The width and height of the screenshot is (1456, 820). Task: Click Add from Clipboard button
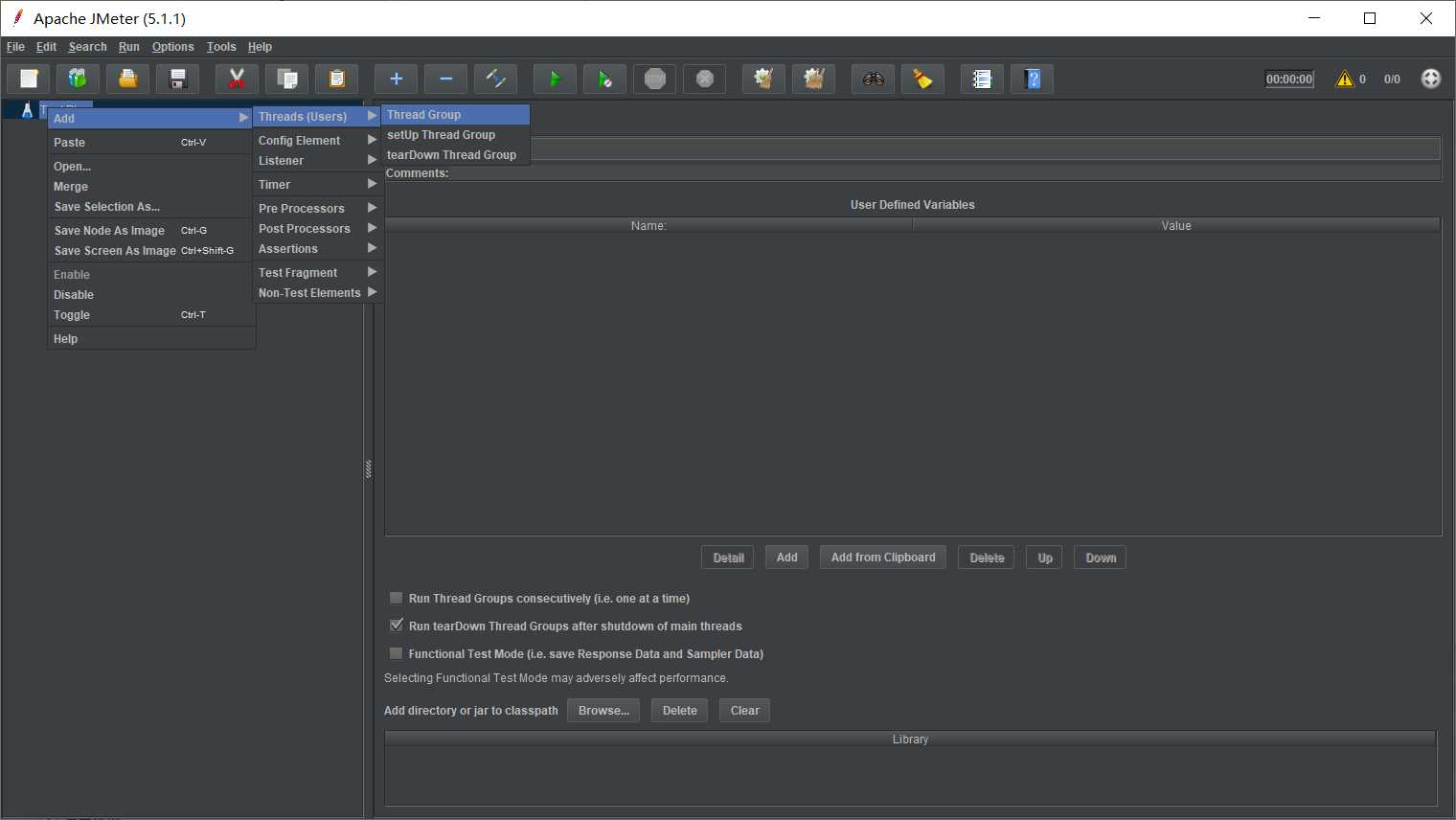point(883,558)
